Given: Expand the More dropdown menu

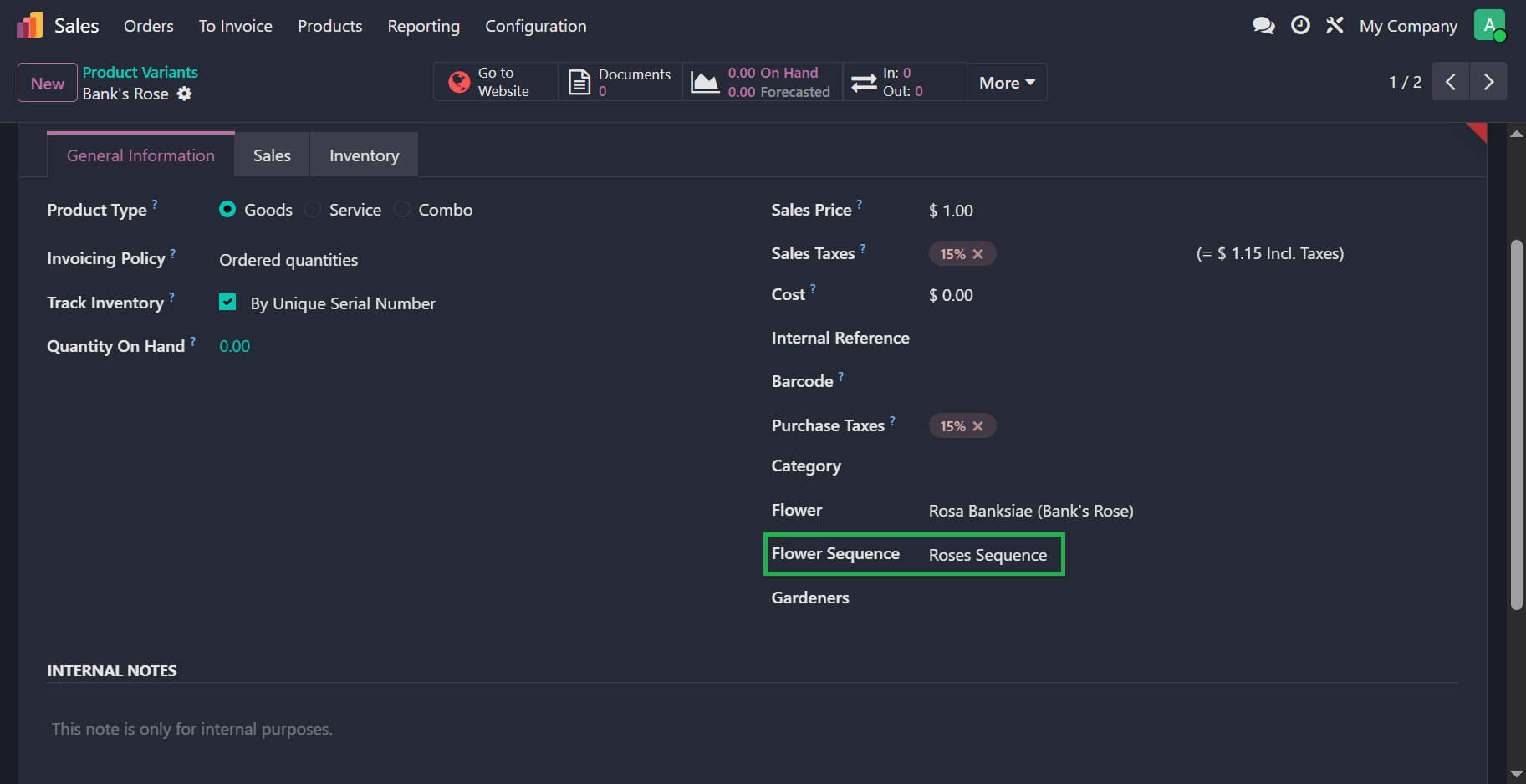Looking at the screenshot, I should 1007,83.
